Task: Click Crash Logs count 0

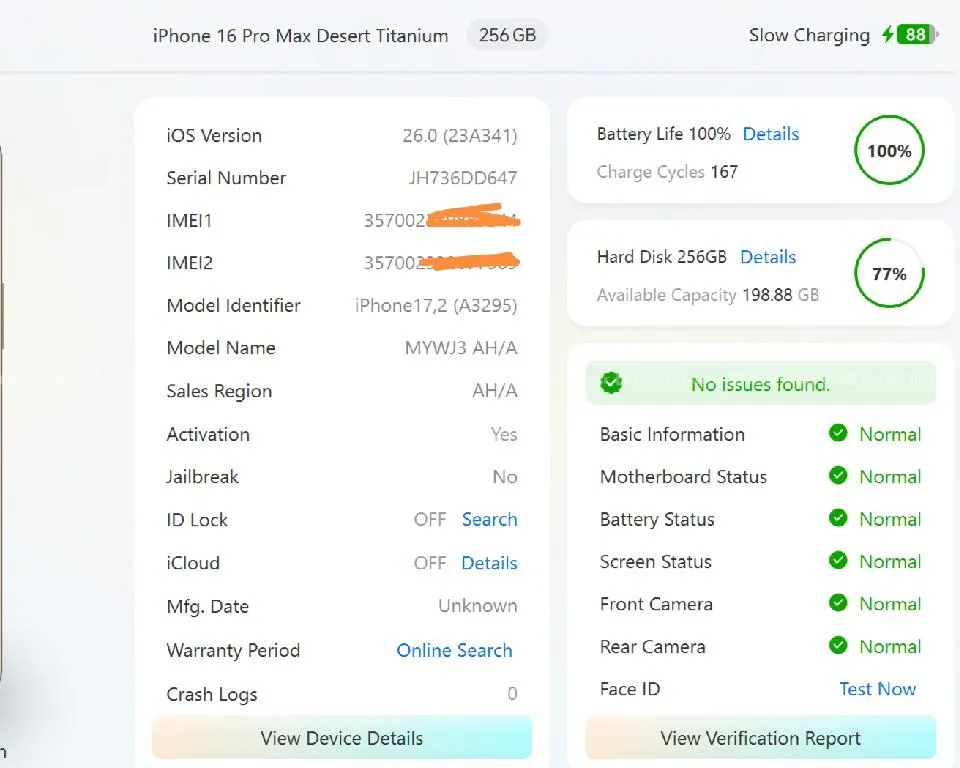Action: click(512, 693)
